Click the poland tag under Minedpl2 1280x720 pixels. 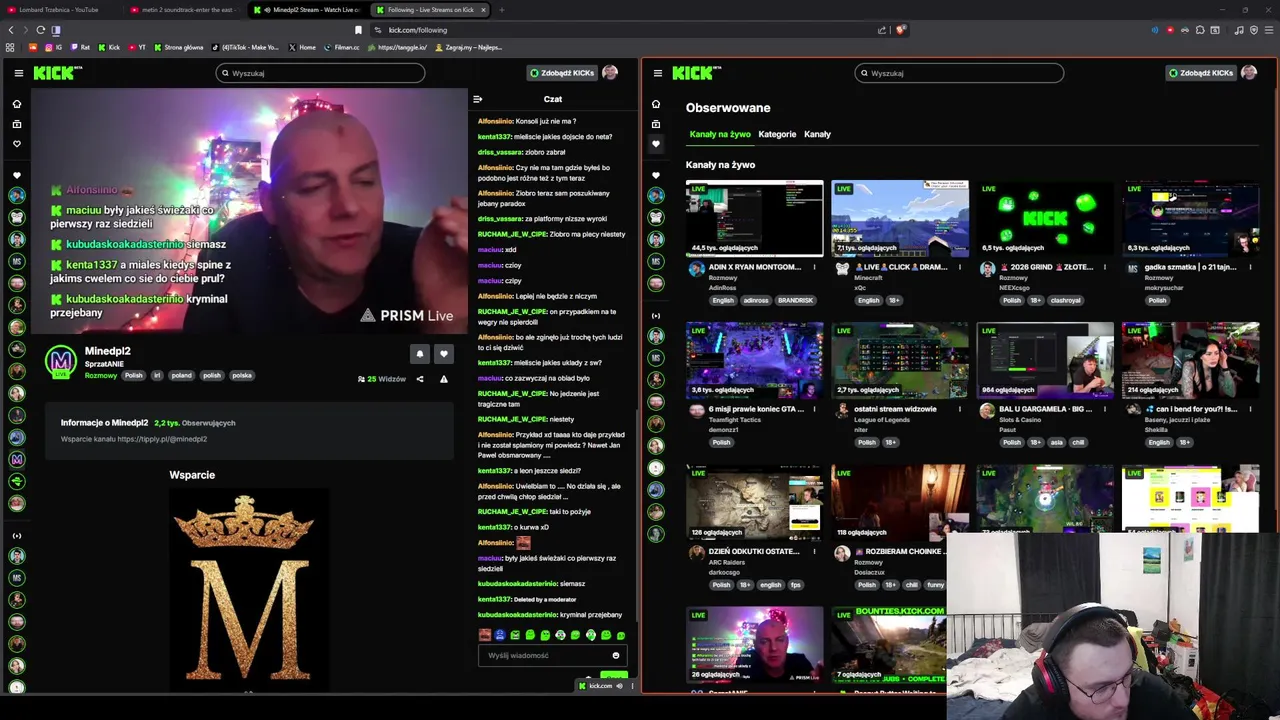pyautogui.click(x=181, y=375)
